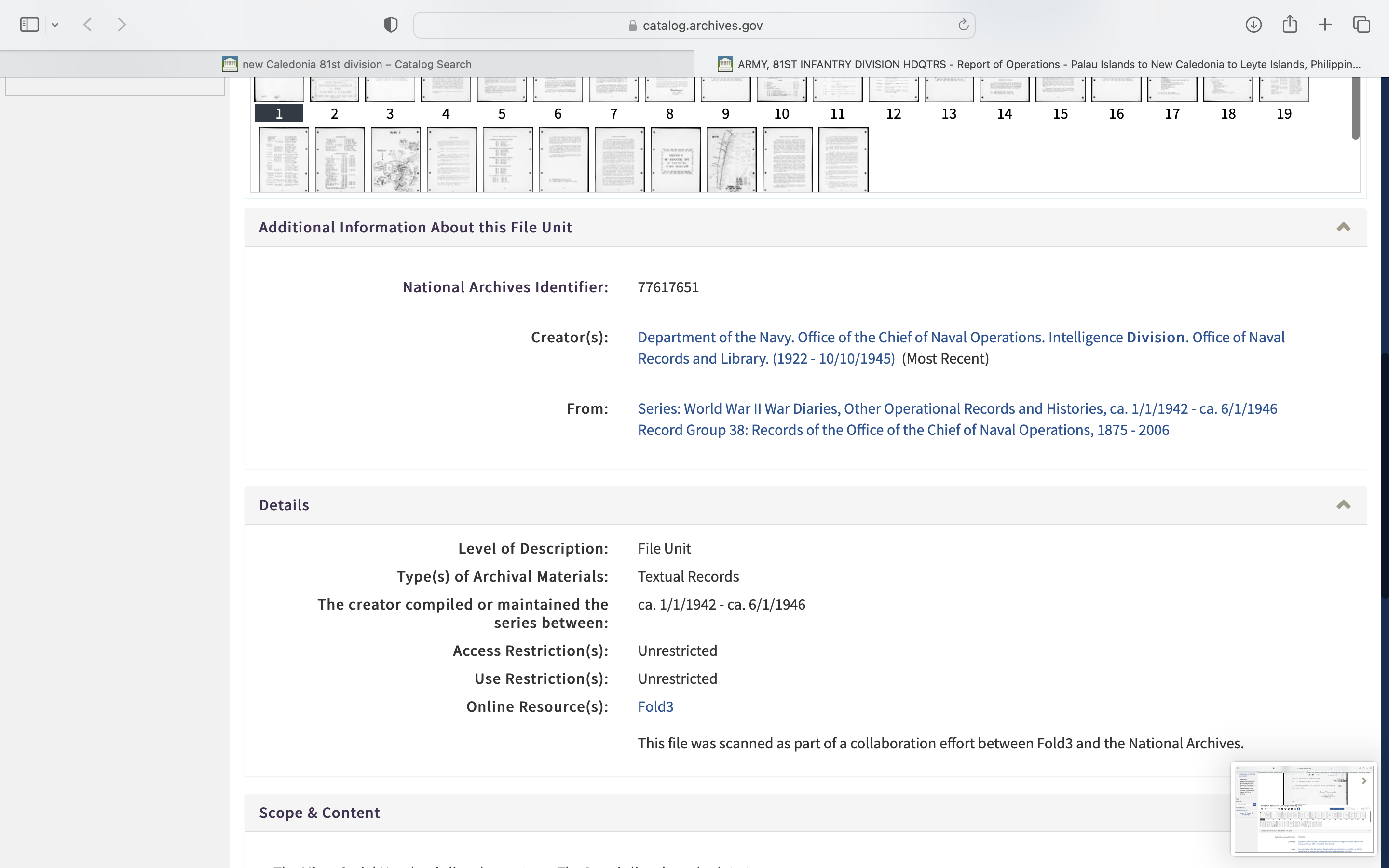The width and height of the screenshot is (1389, 868).
Task: Click the back navigation arrow
Action: pyautogui.click(x=88, y=25)
